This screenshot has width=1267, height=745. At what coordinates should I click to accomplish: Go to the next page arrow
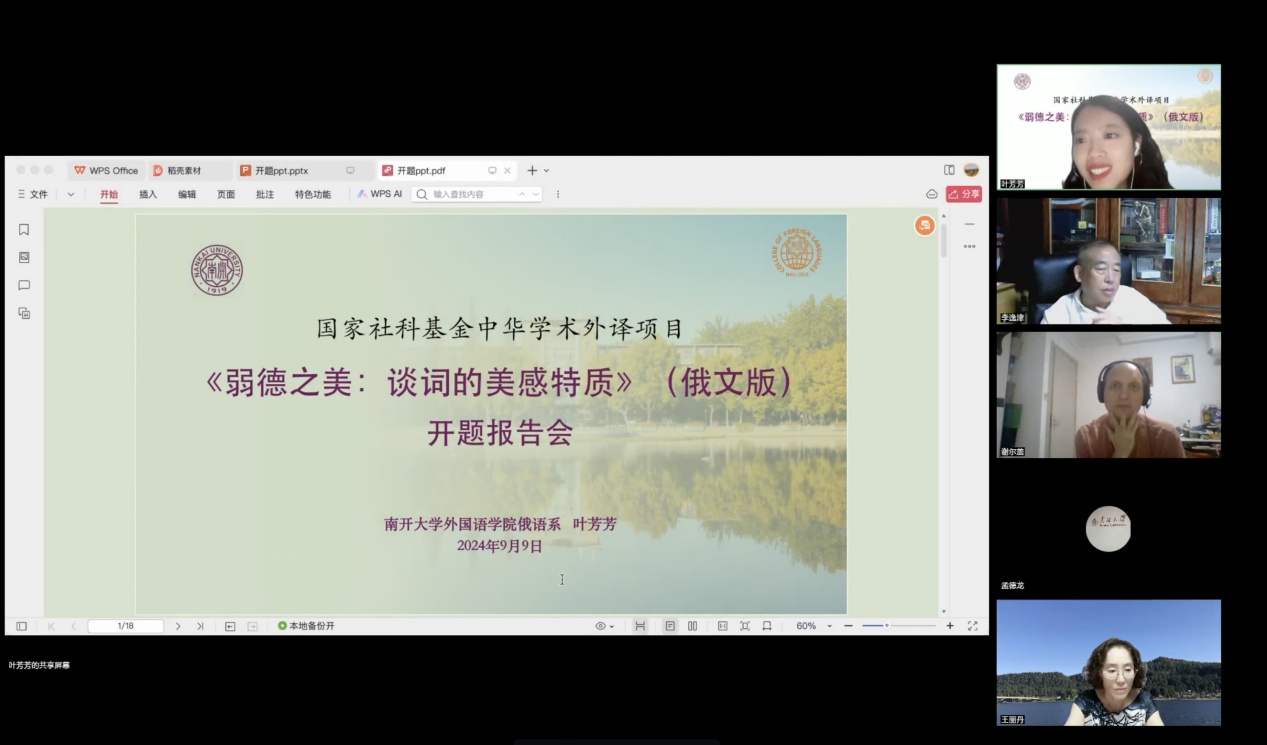point(178,626)
